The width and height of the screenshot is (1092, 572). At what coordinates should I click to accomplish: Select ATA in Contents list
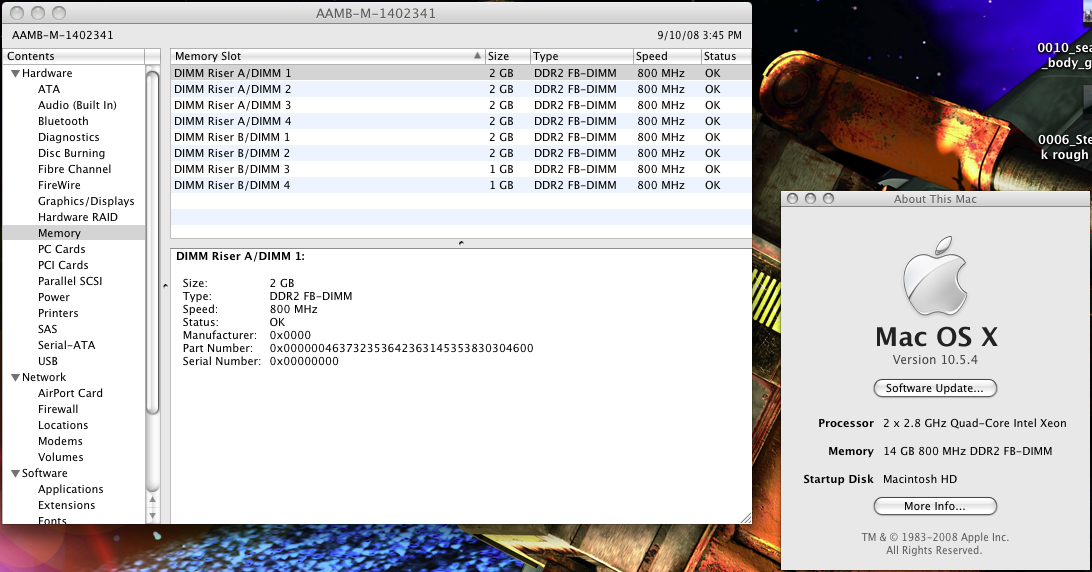click(x=49, y=89)
